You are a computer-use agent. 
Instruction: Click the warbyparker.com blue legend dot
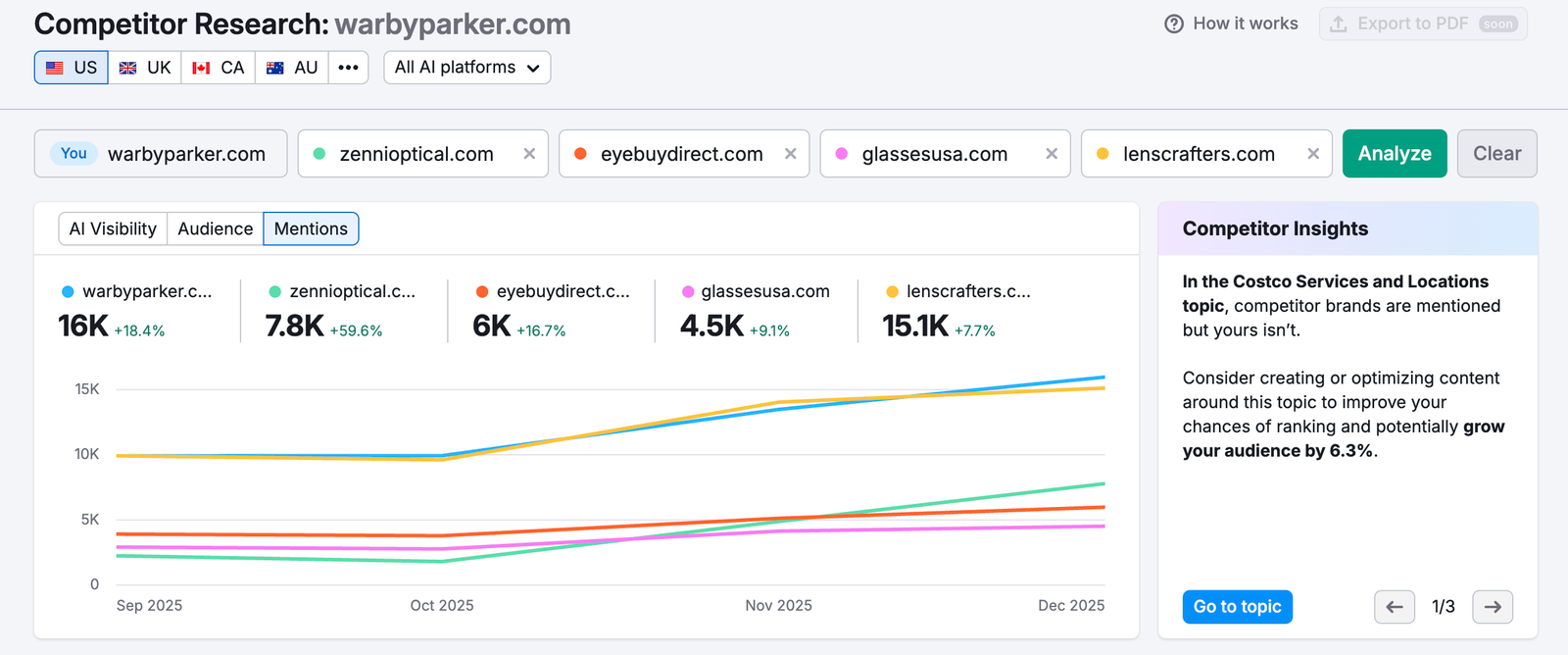coord(68,291)
